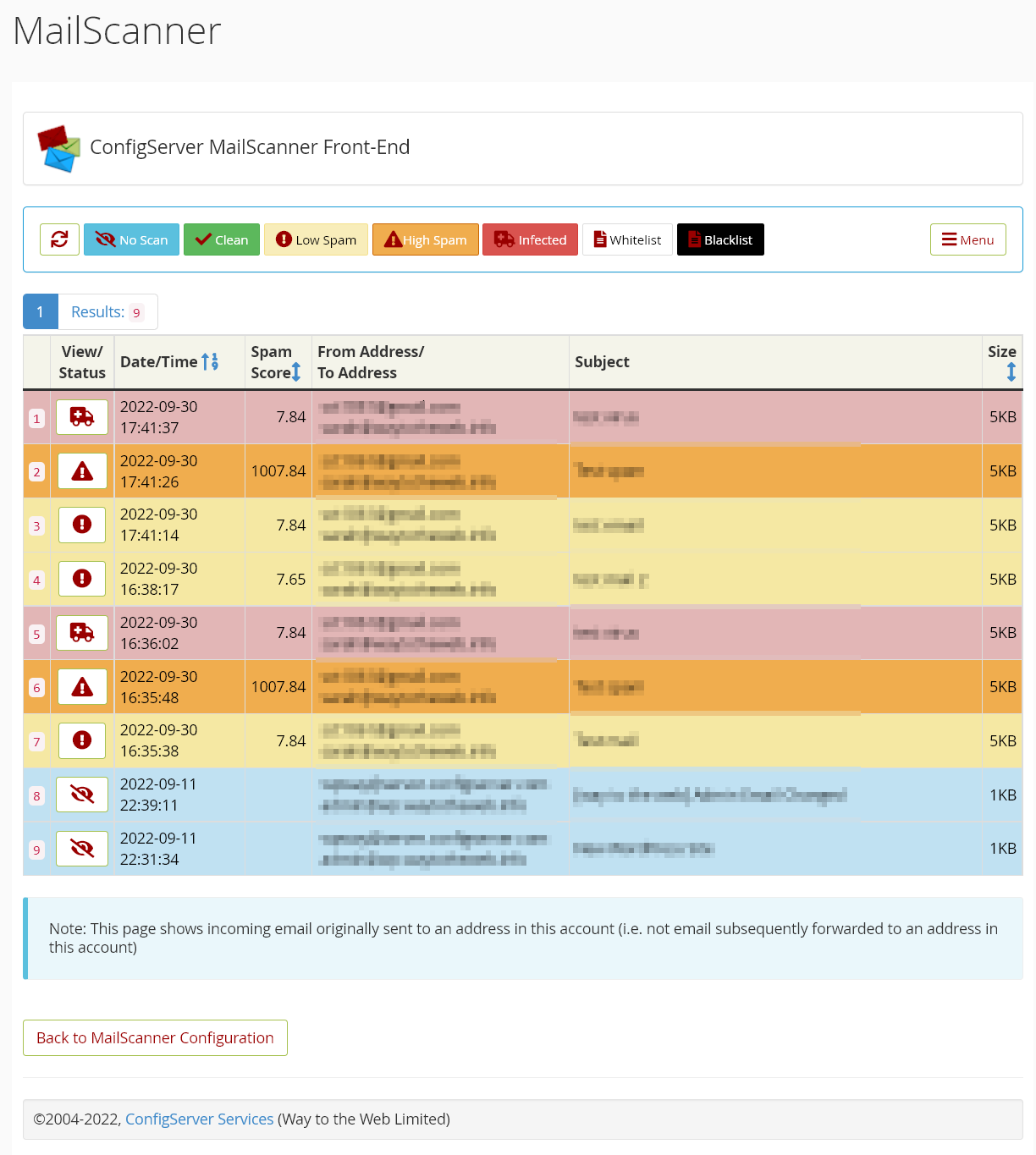
Task: Click the refresh icon button
Action: tap(59, 239)
